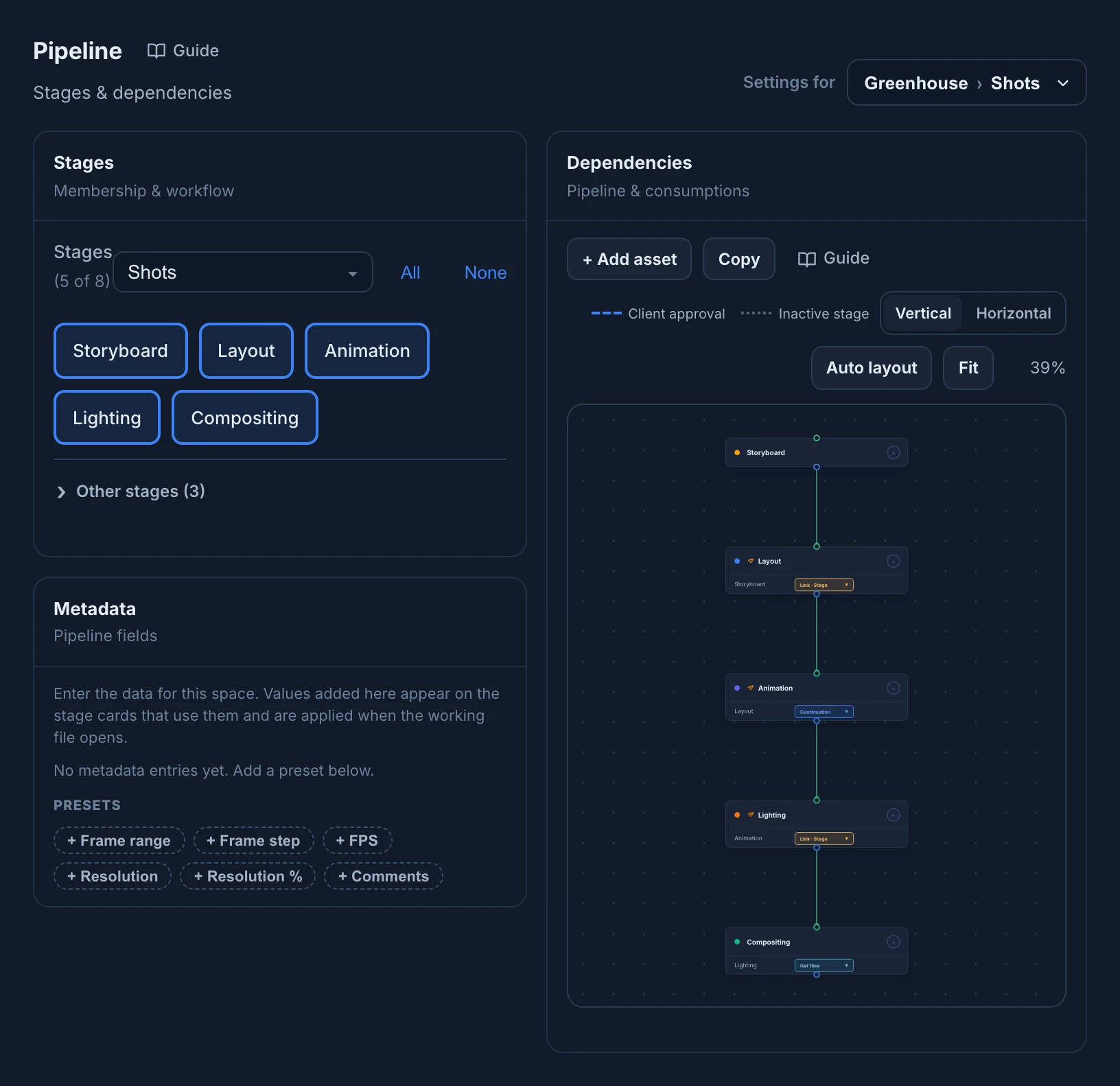Open Link · Stage dropdown on Lighting node
Viewport: 1120px width, 1086px height.
point(824,839)
